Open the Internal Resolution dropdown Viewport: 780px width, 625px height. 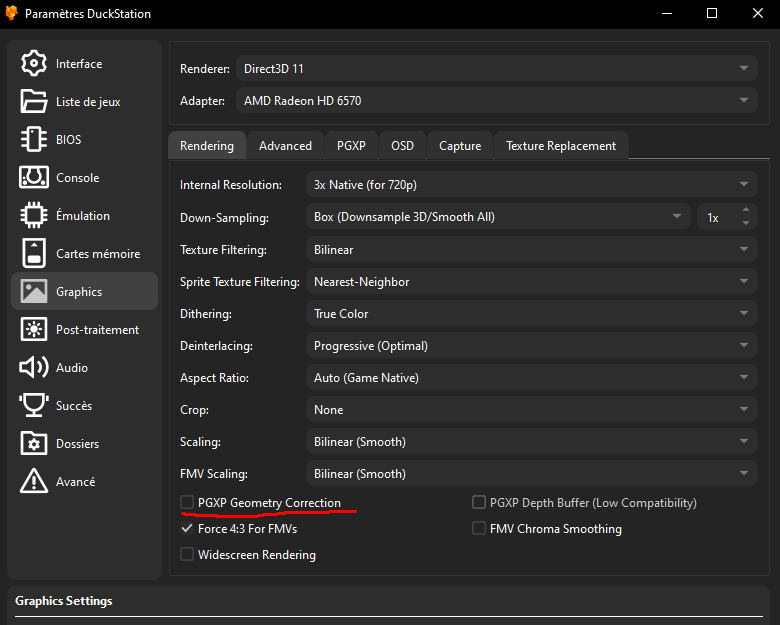point(529,185)
